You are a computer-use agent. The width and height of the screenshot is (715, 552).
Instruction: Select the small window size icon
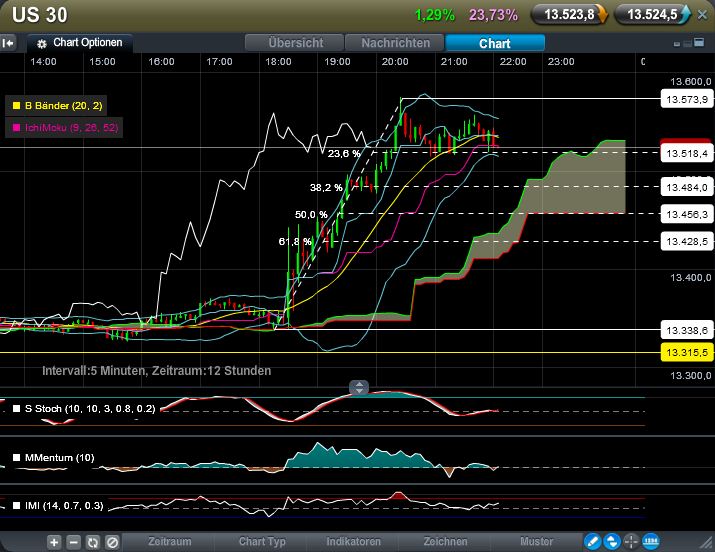pos(677,44)
